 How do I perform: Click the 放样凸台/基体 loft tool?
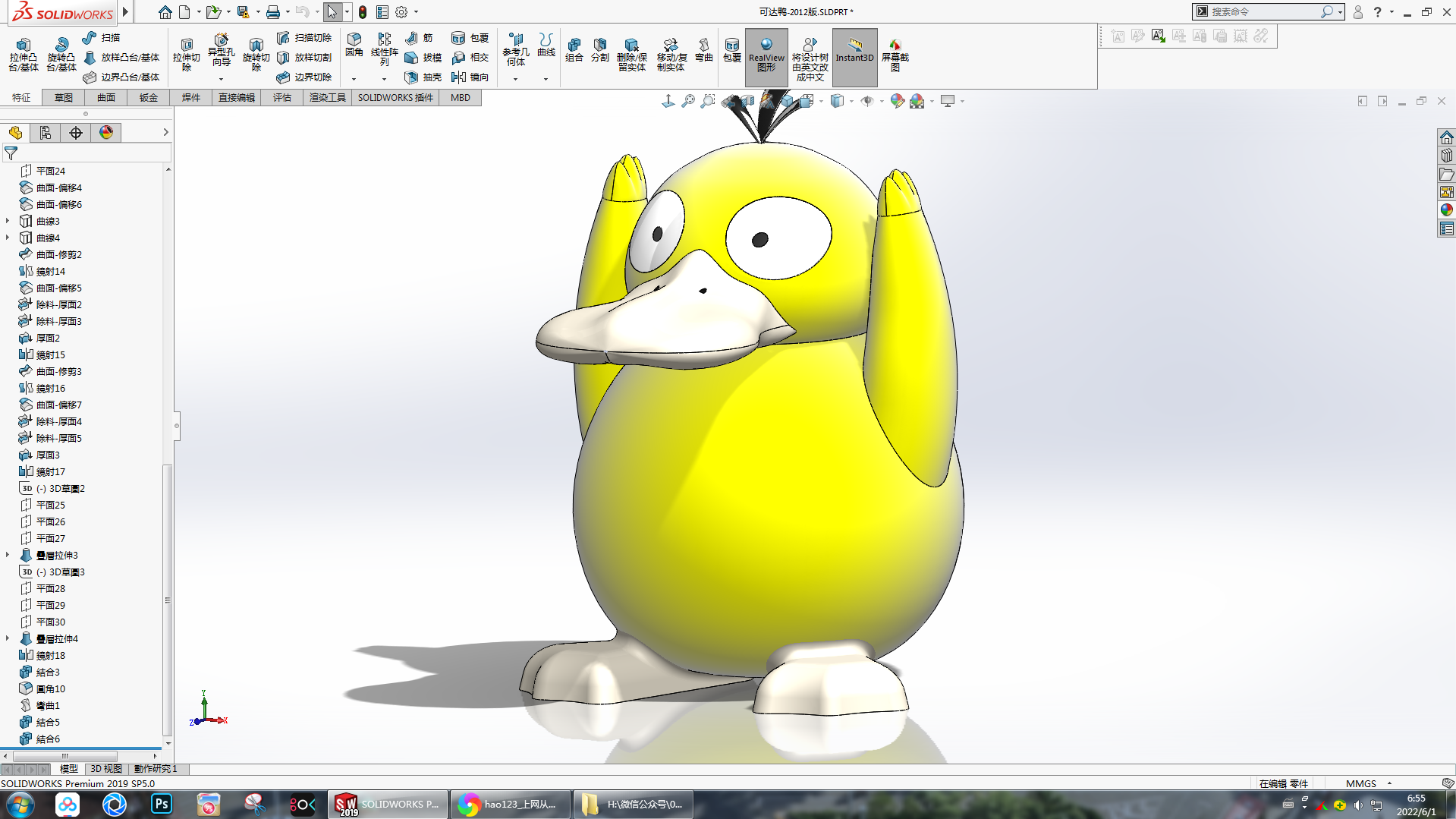pyautogui.click(x=121, y=57)
